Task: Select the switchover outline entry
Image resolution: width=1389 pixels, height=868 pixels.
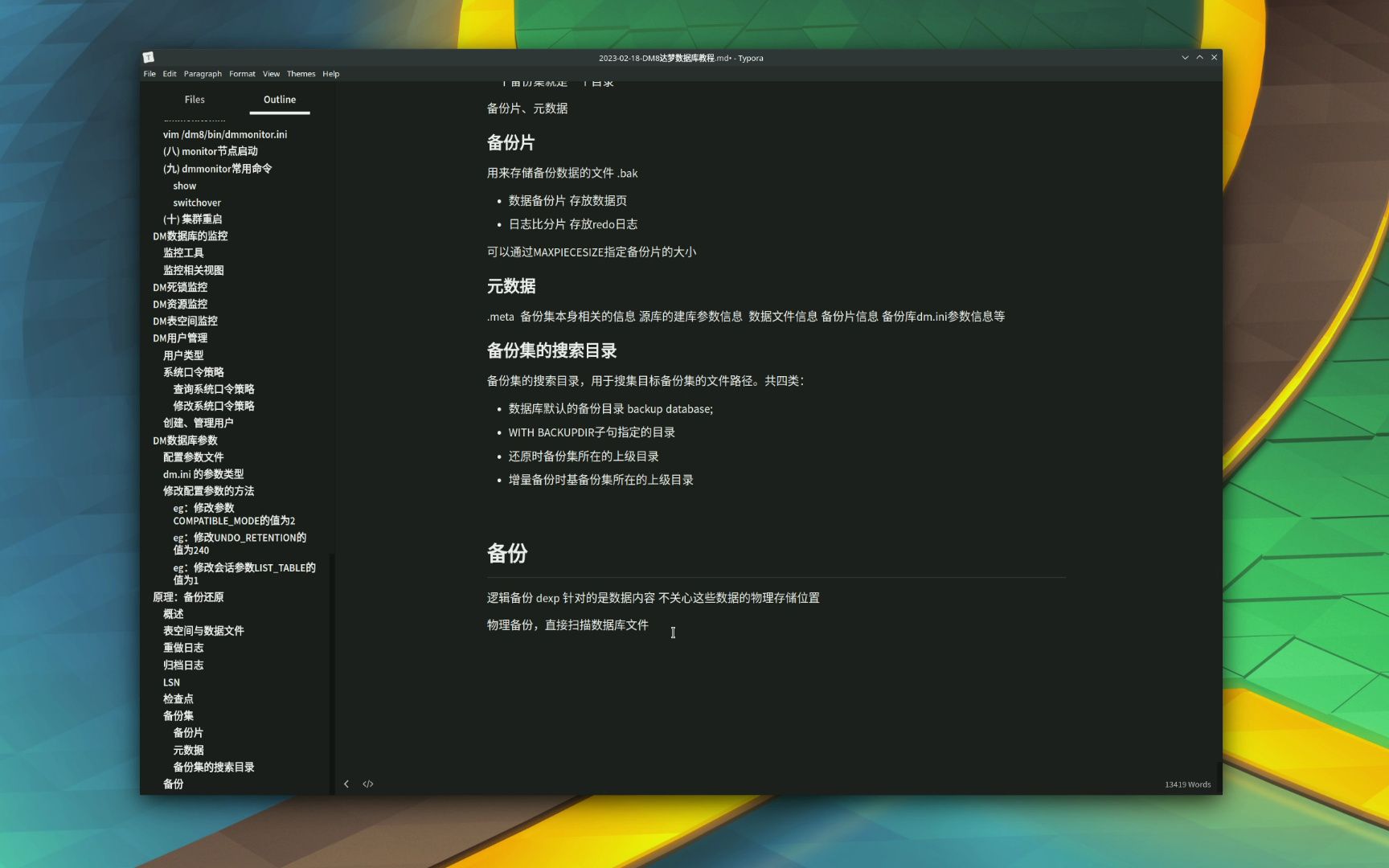Action: [197, 203]
